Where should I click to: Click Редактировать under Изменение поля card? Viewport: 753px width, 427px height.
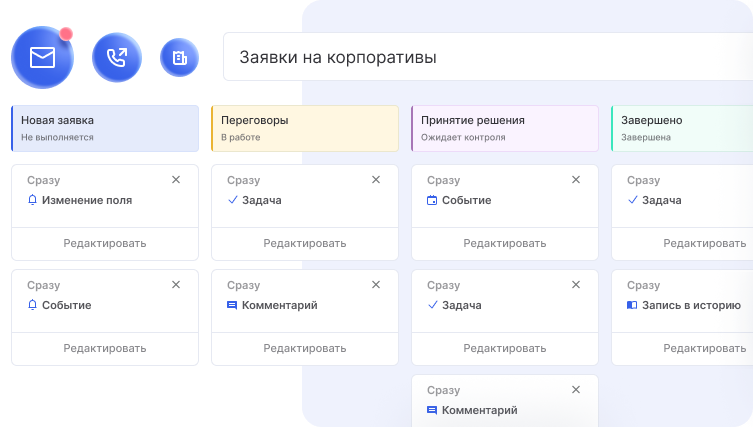(x=105, y=243)
